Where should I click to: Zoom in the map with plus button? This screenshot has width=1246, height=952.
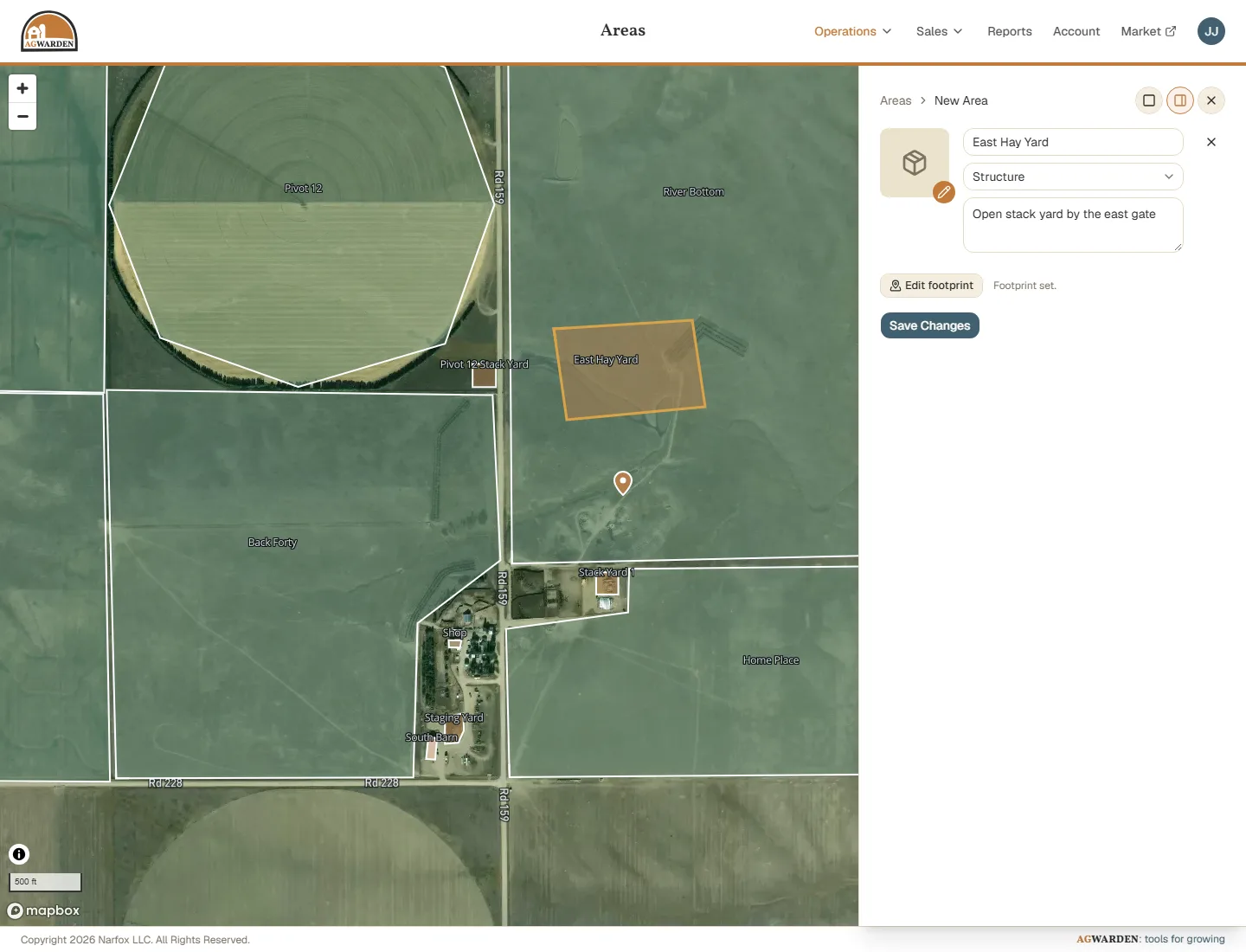click(x=22, y=88)
